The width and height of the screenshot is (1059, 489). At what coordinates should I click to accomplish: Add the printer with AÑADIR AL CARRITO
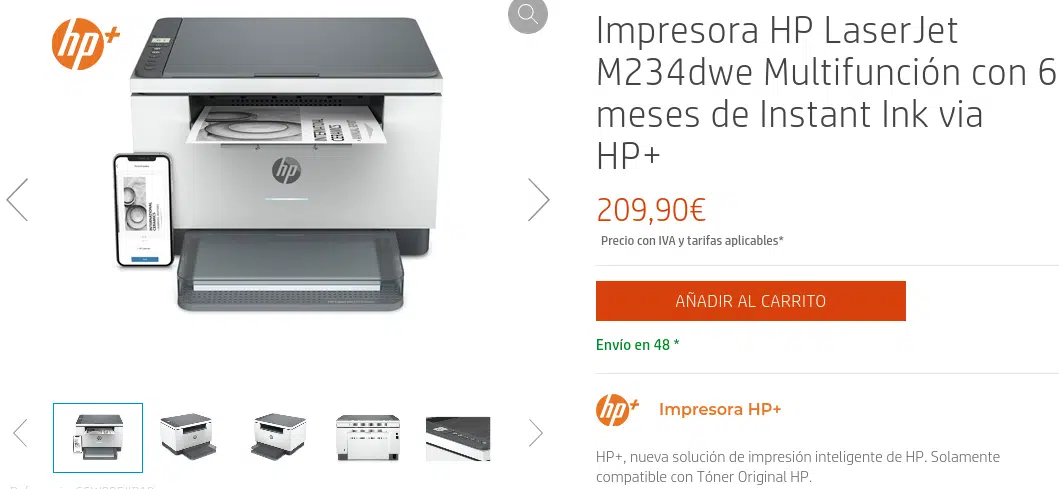coord(750,301)
